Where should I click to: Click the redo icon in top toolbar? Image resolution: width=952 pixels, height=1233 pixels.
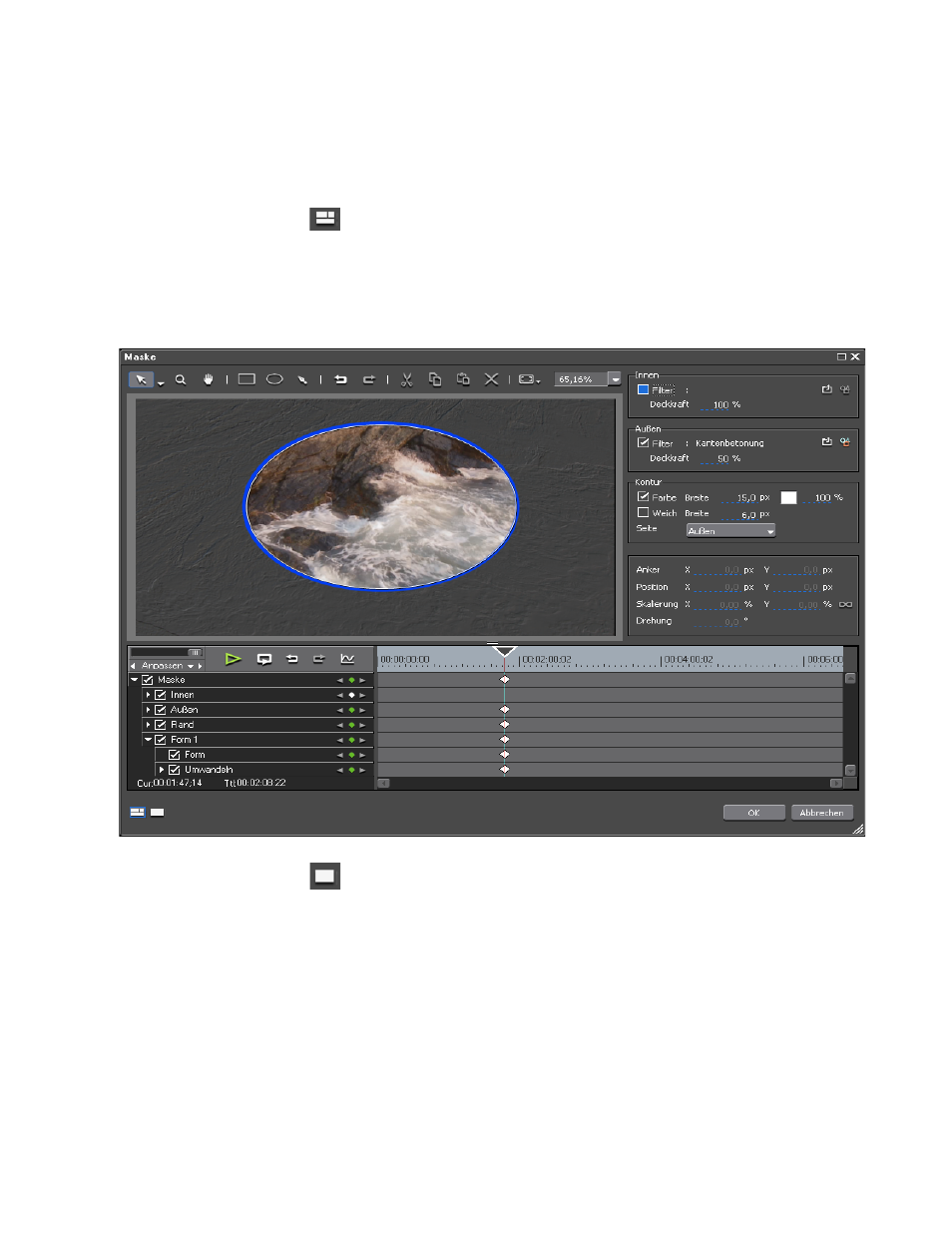pos(368,379)
